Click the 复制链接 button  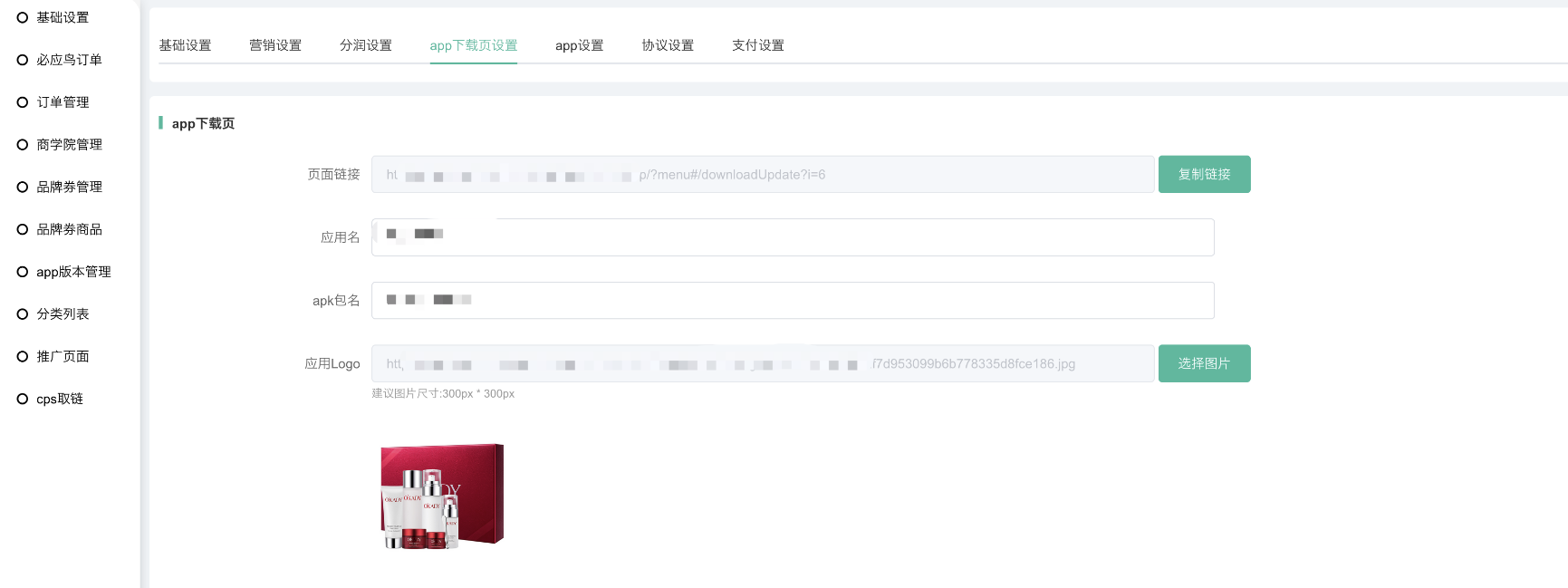point(1204,174)
